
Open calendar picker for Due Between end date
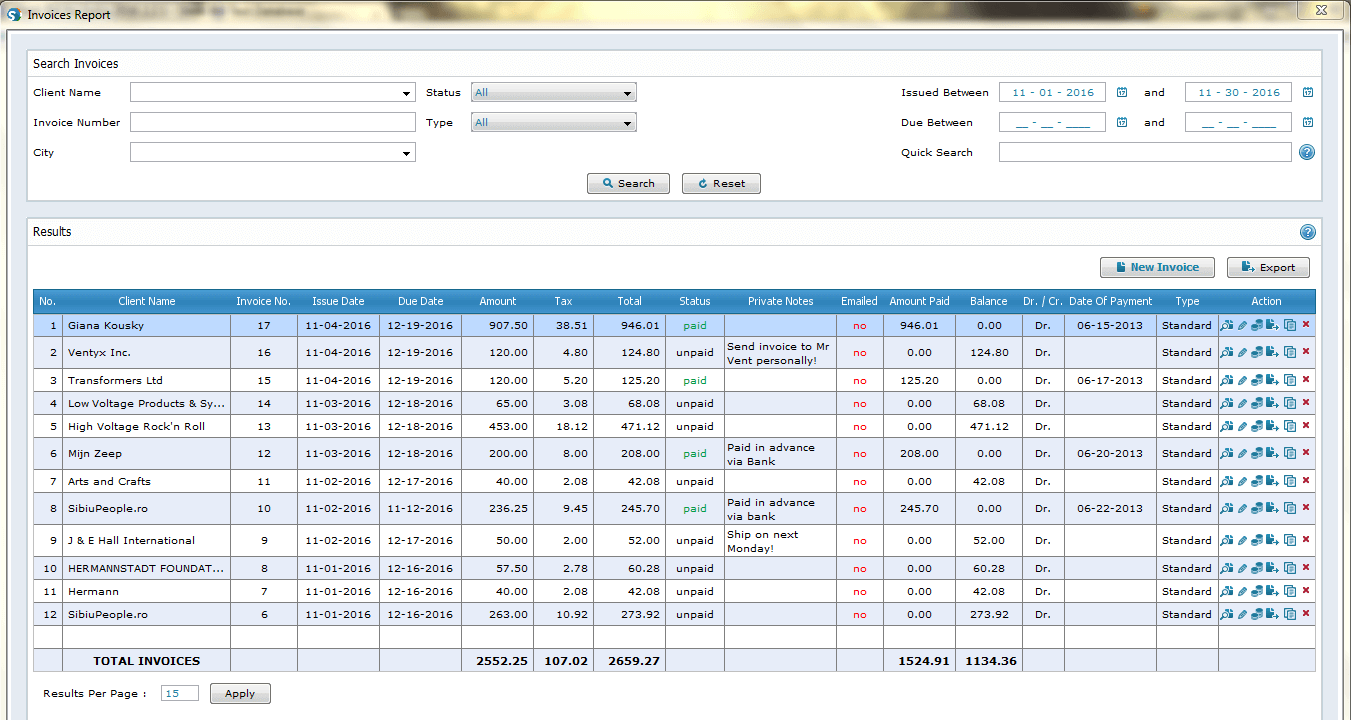tap(1307, 122)
